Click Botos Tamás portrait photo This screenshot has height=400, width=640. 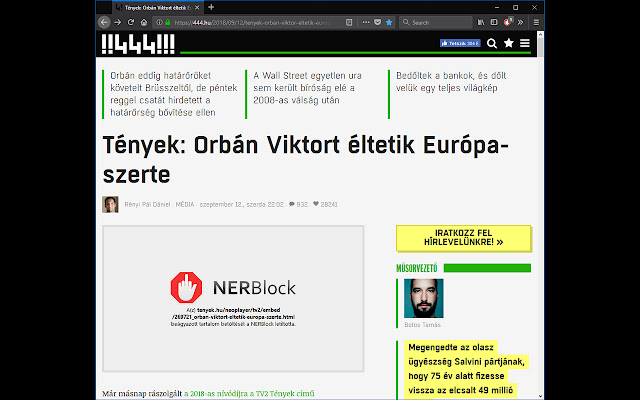point(424,298)
